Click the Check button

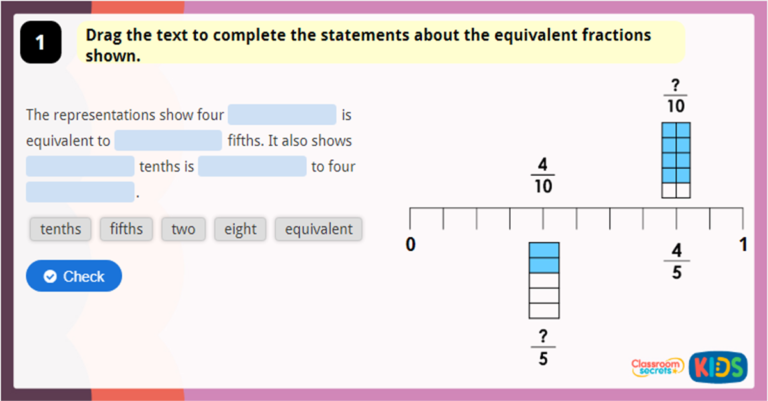tap(74, 276)
